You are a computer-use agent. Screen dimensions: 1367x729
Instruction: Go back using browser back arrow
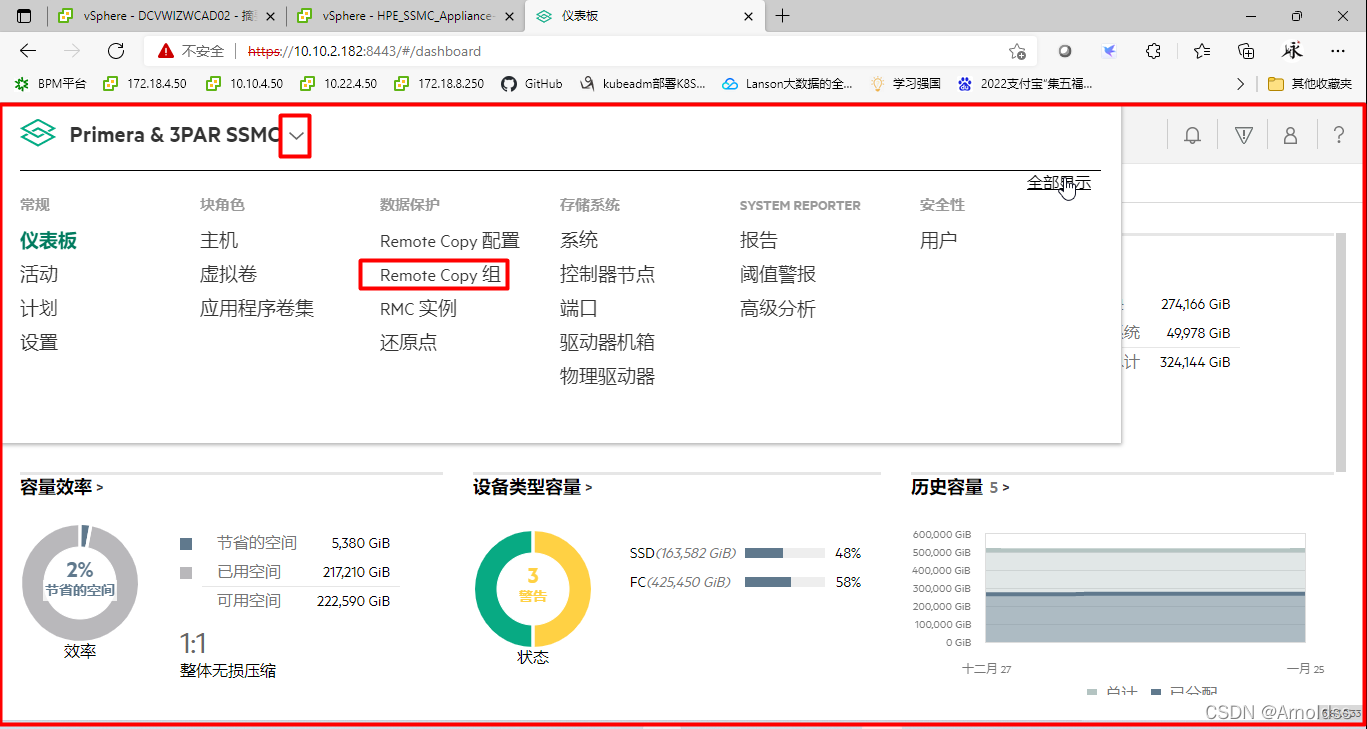click(x=28, y=51)
